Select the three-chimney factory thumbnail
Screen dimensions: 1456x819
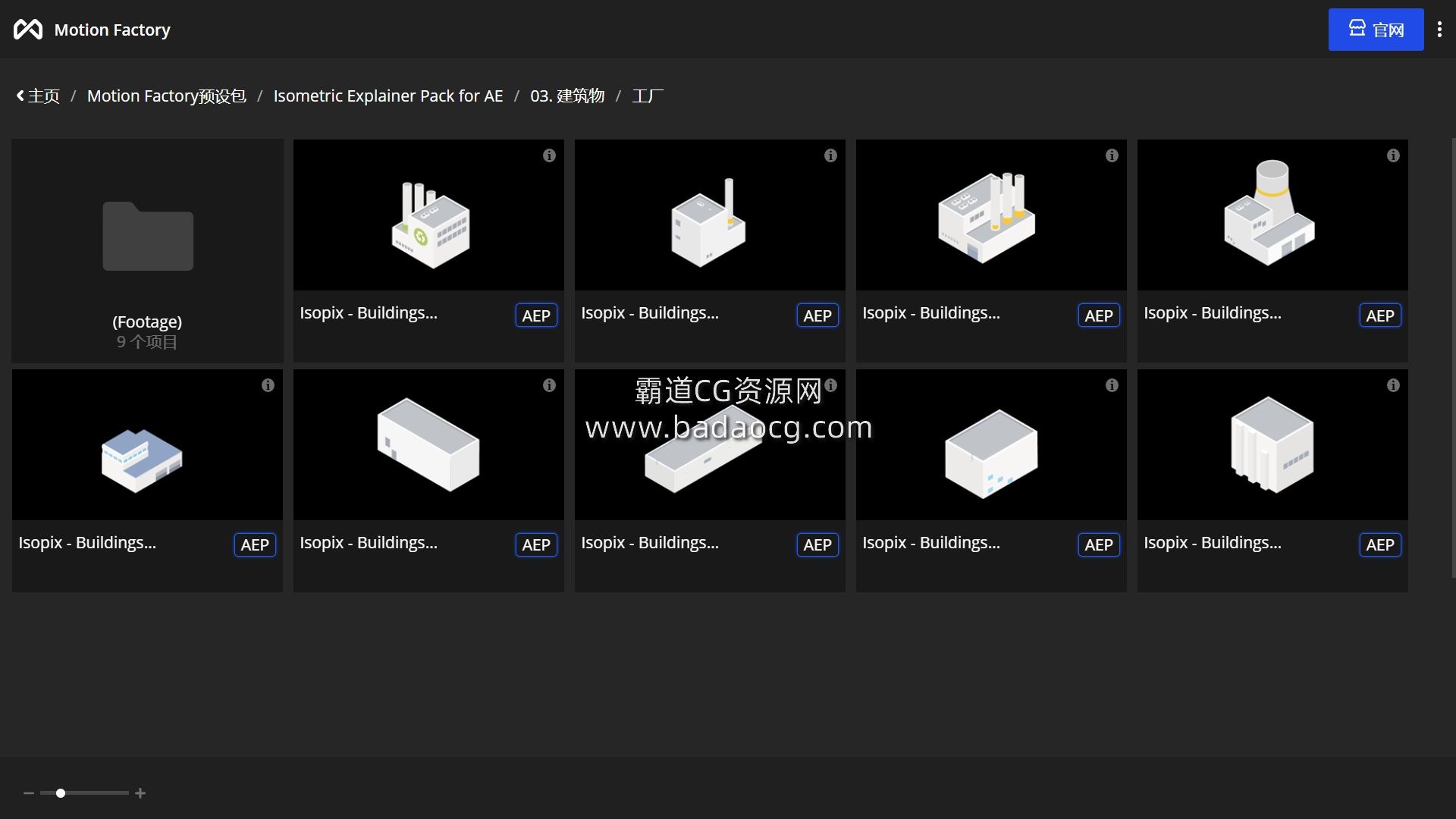coord(991,215)
